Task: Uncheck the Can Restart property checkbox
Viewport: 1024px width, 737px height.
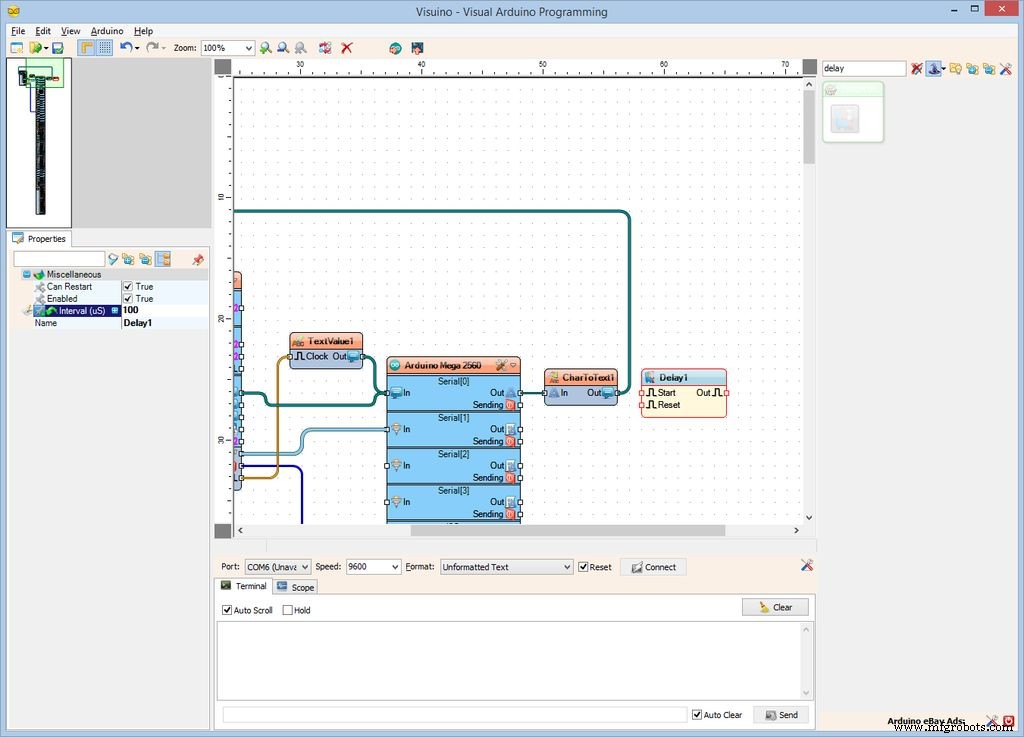Action: pos(128,287)
